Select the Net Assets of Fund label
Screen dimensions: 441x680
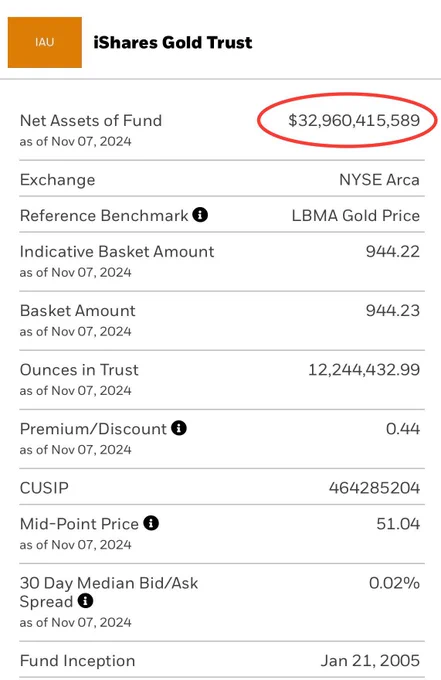[91, 121]
